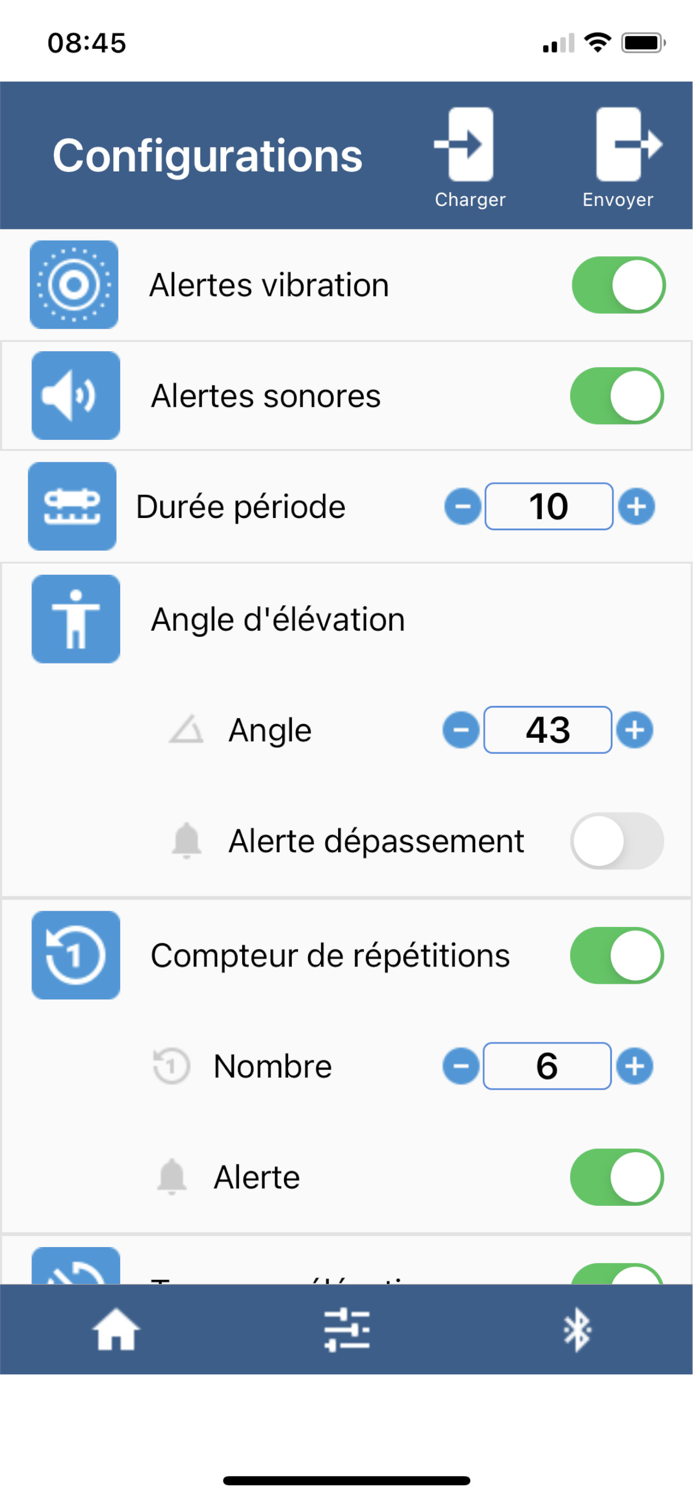693x1500 pixels.
Task: Enable Alerte dépassement
Action: pos(616,840)
